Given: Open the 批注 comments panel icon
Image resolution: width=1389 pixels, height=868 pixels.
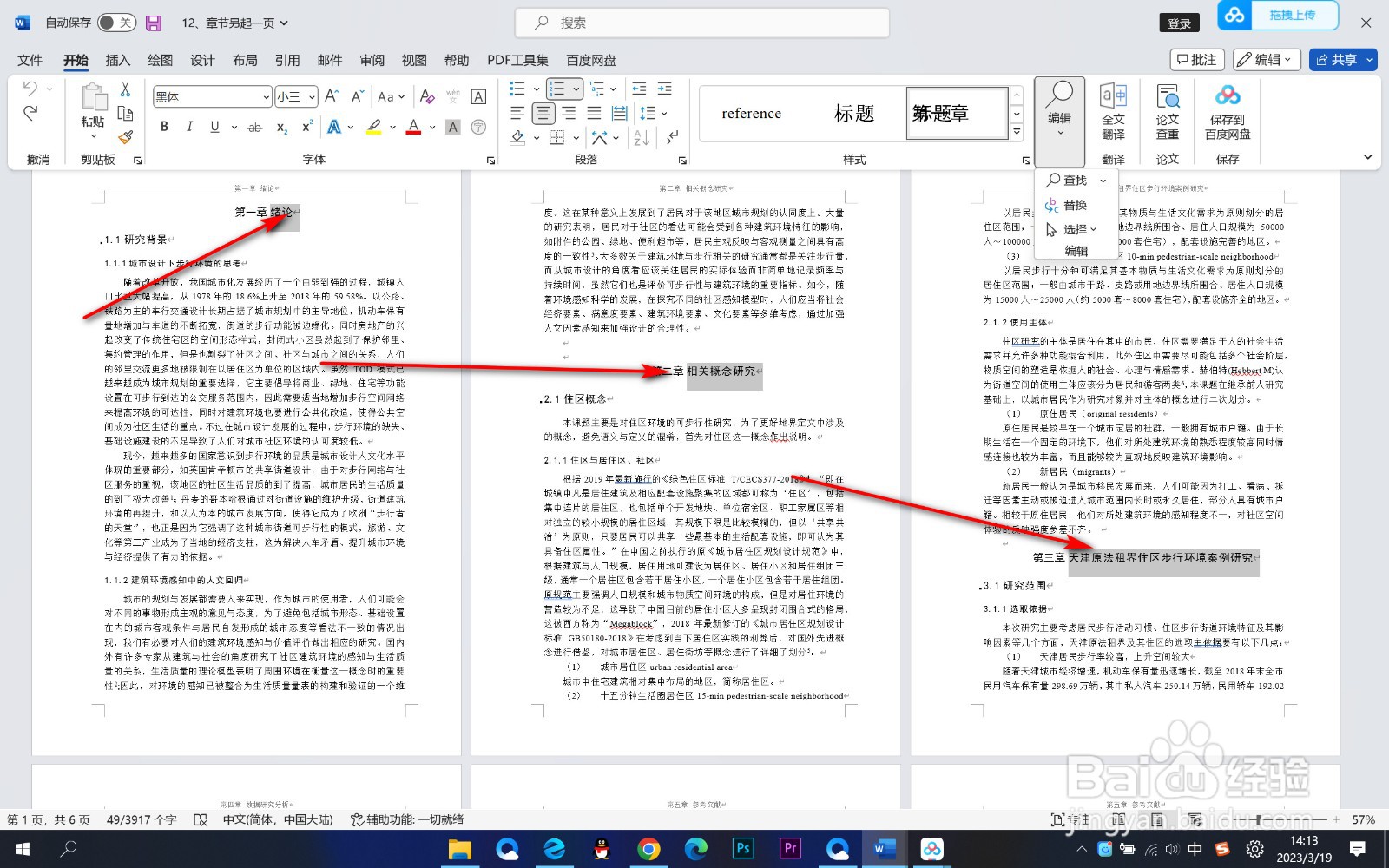Looking at the screenshot, I should tap(1196, 60).
